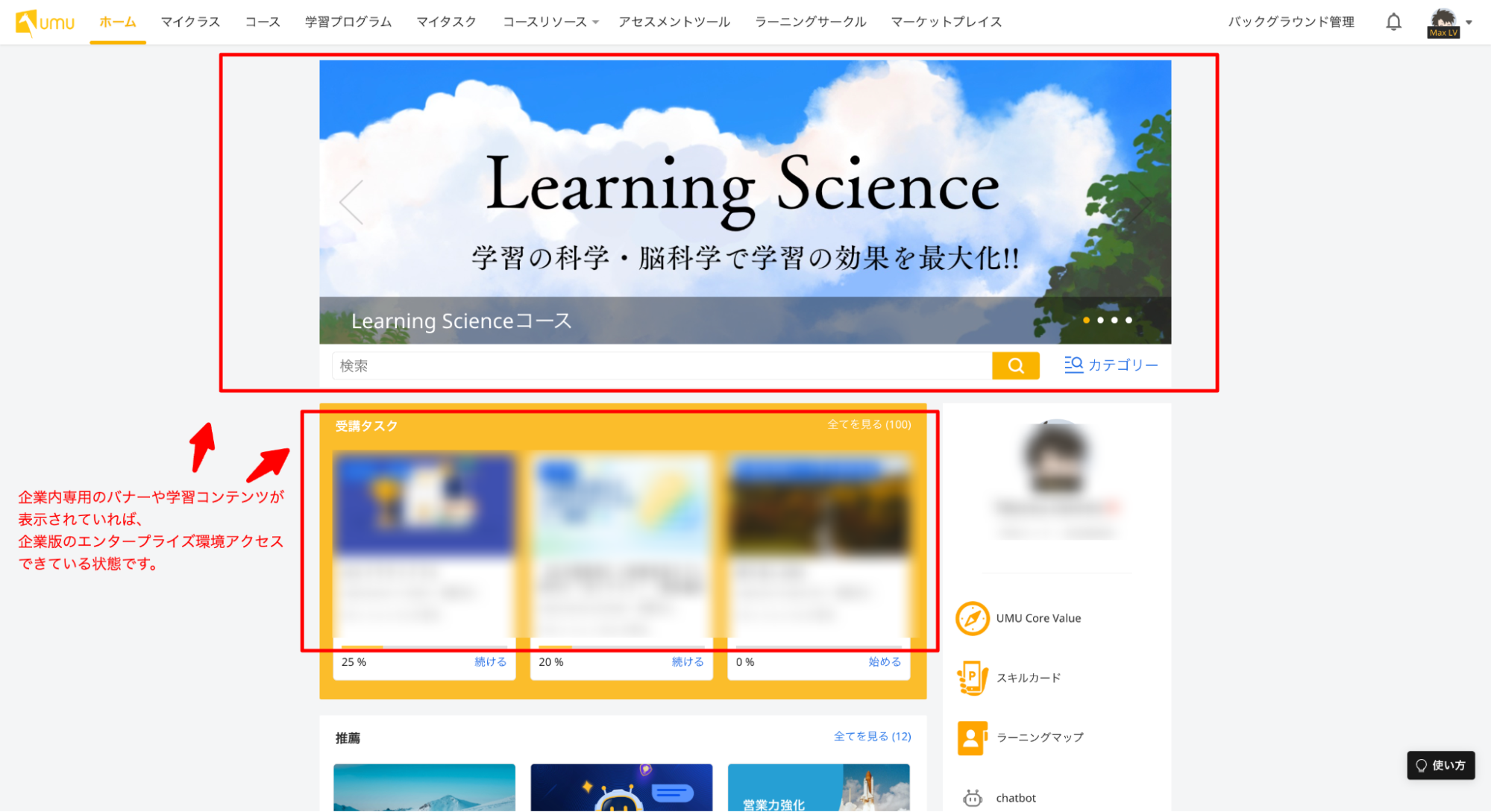Select the second carousel dot indicator
The width and height of the screenshot is (1491, 812).
(x=1099, y=319)
